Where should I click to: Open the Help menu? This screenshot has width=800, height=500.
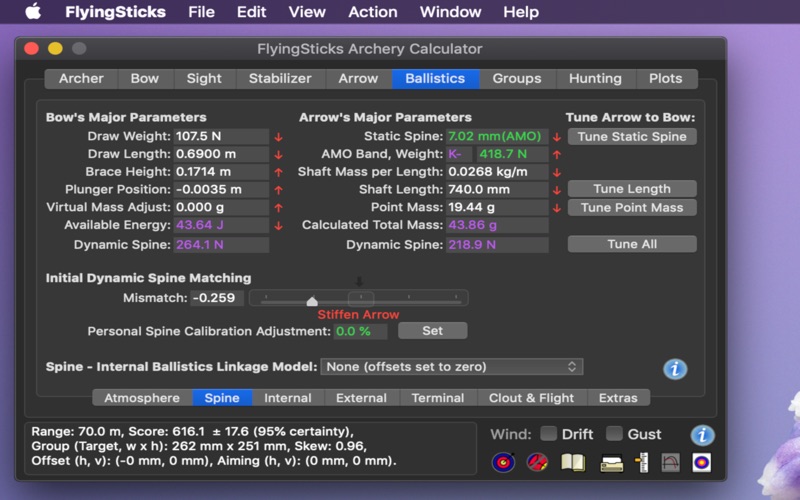[521, 12]
